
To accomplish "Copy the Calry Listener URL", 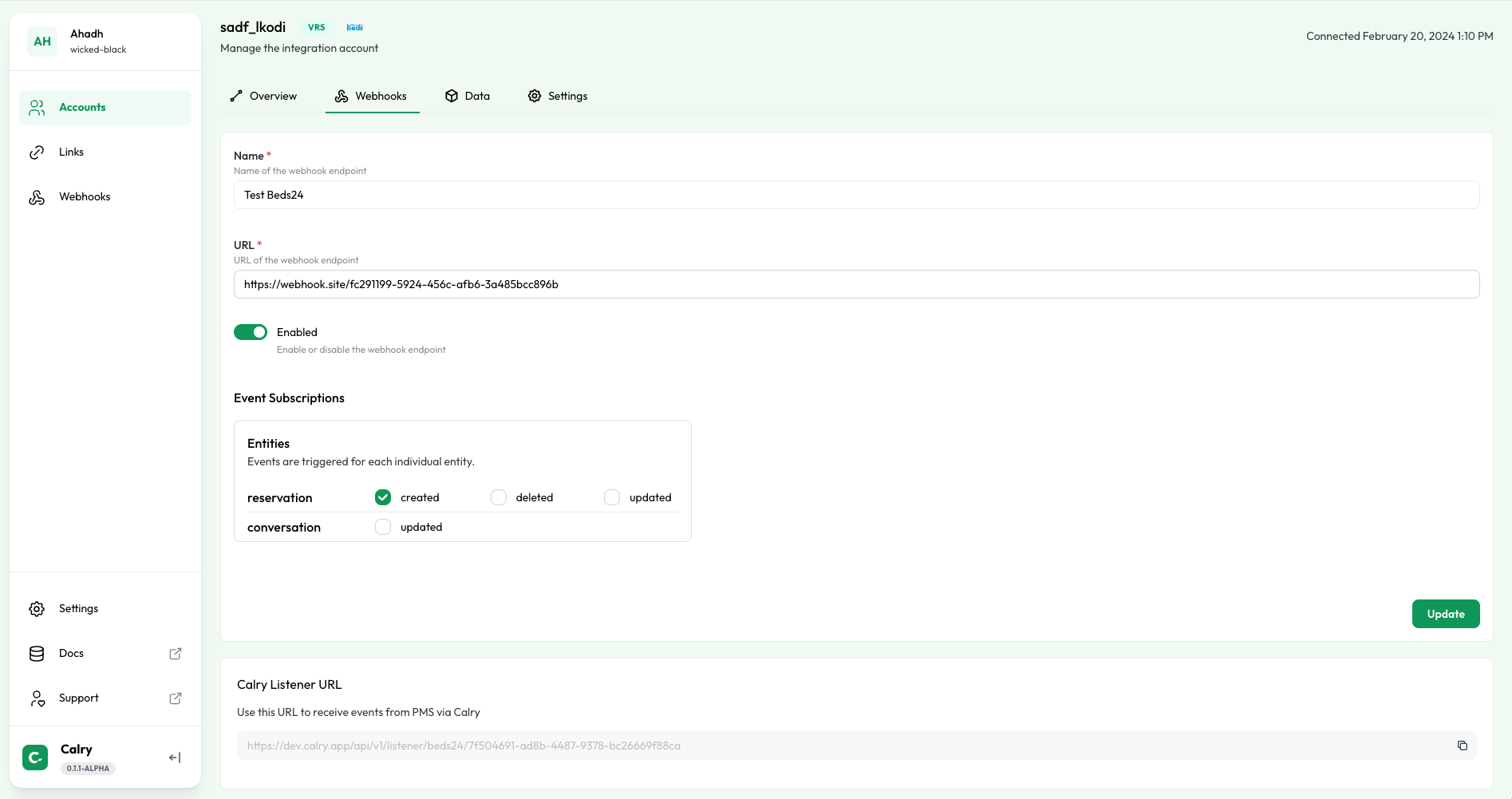I will [1463, 746].
